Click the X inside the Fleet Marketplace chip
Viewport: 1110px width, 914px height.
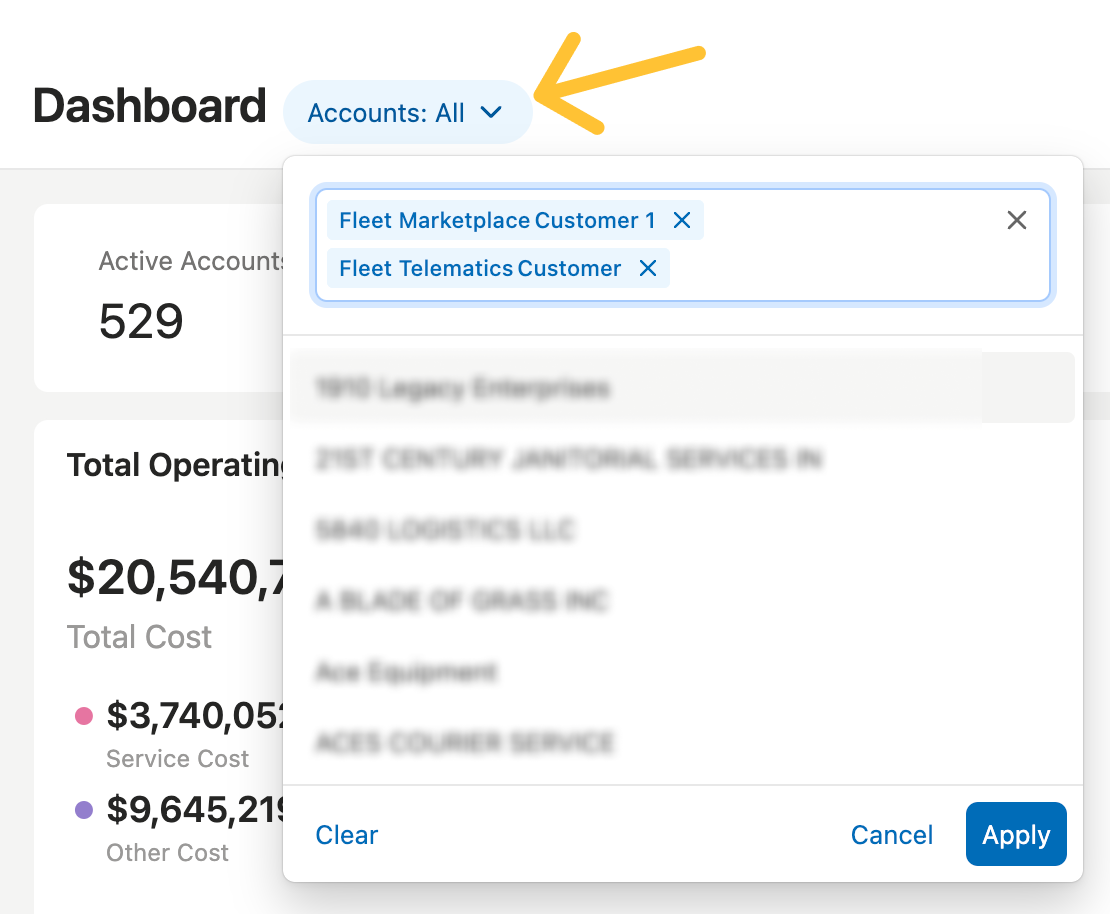(x=682, y=220)
